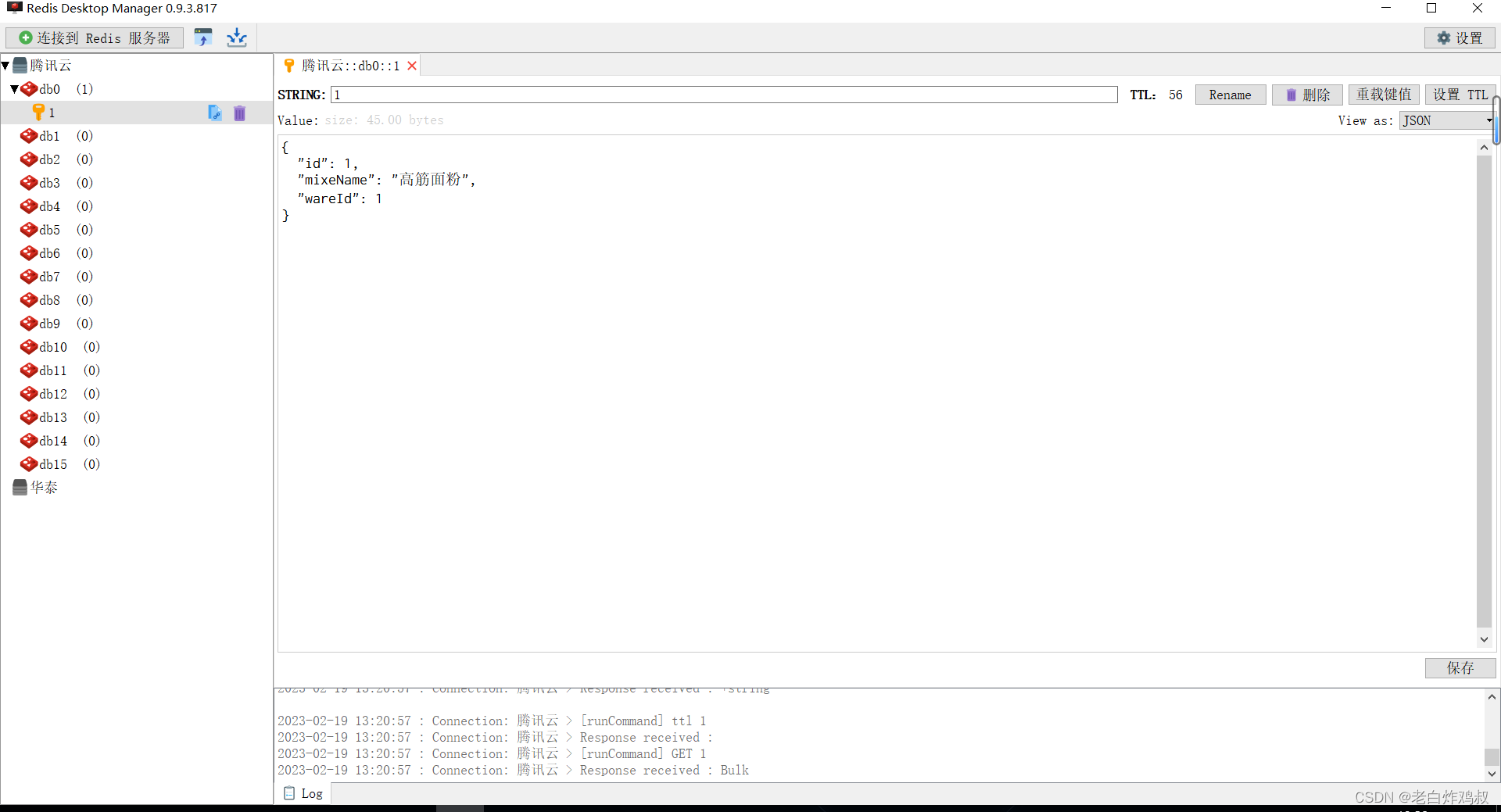Image resolution: width=1501 pixels, height=812 pixels.
Task: Click the "wareId": 1 line in value
Action: pyautogui.click(x=339, y=199)
